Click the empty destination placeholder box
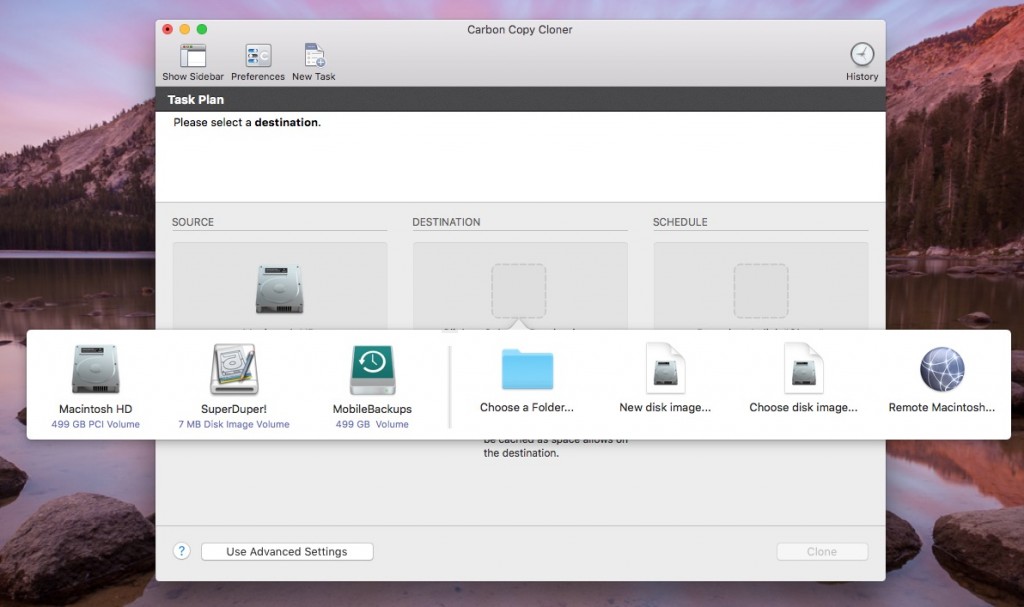This screenshot has width=1024, height=607. pyautogui.click(x=519, y=291)
